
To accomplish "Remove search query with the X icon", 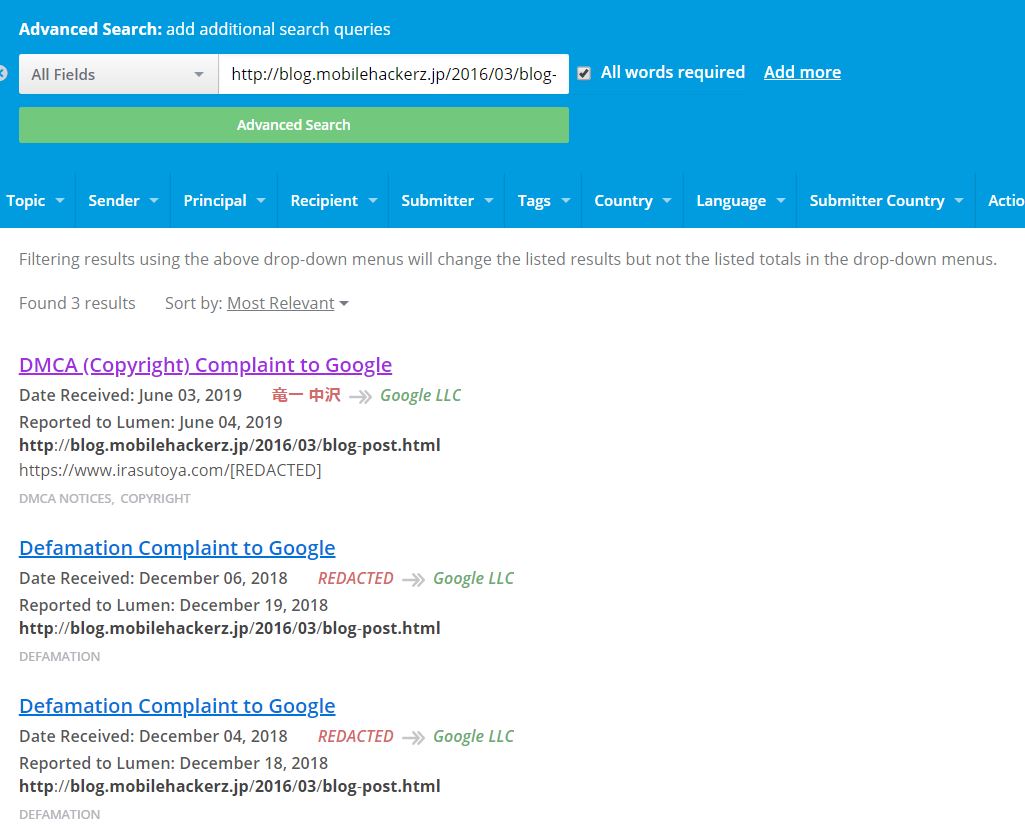I will [x=3, y=74].
